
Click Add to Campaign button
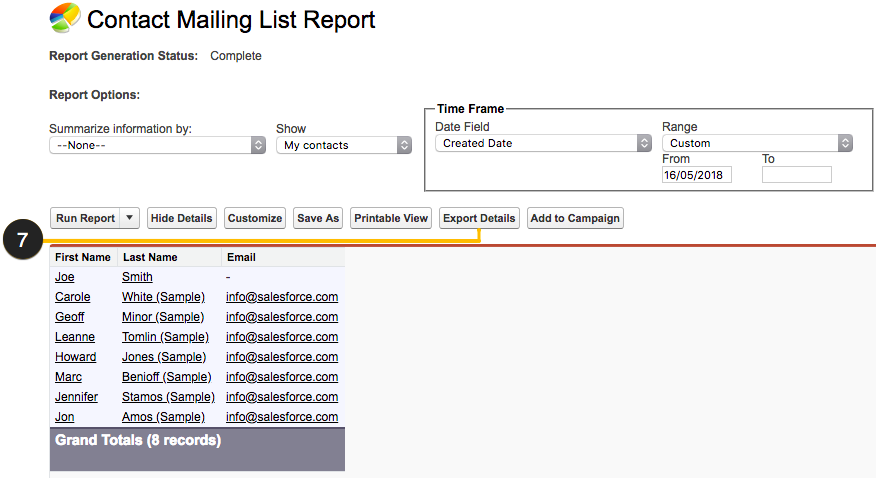[x=575, y=218]
